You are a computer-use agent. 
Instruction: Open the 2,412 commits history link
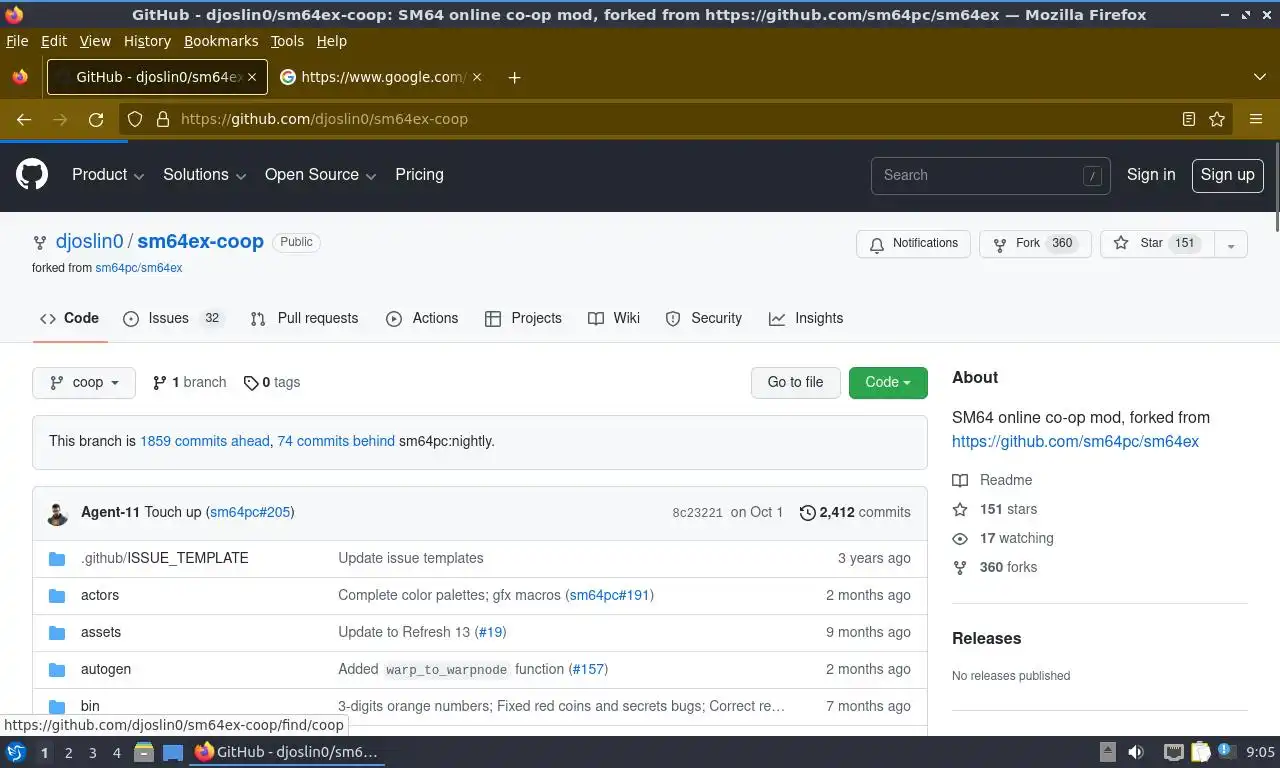[855, 512]
